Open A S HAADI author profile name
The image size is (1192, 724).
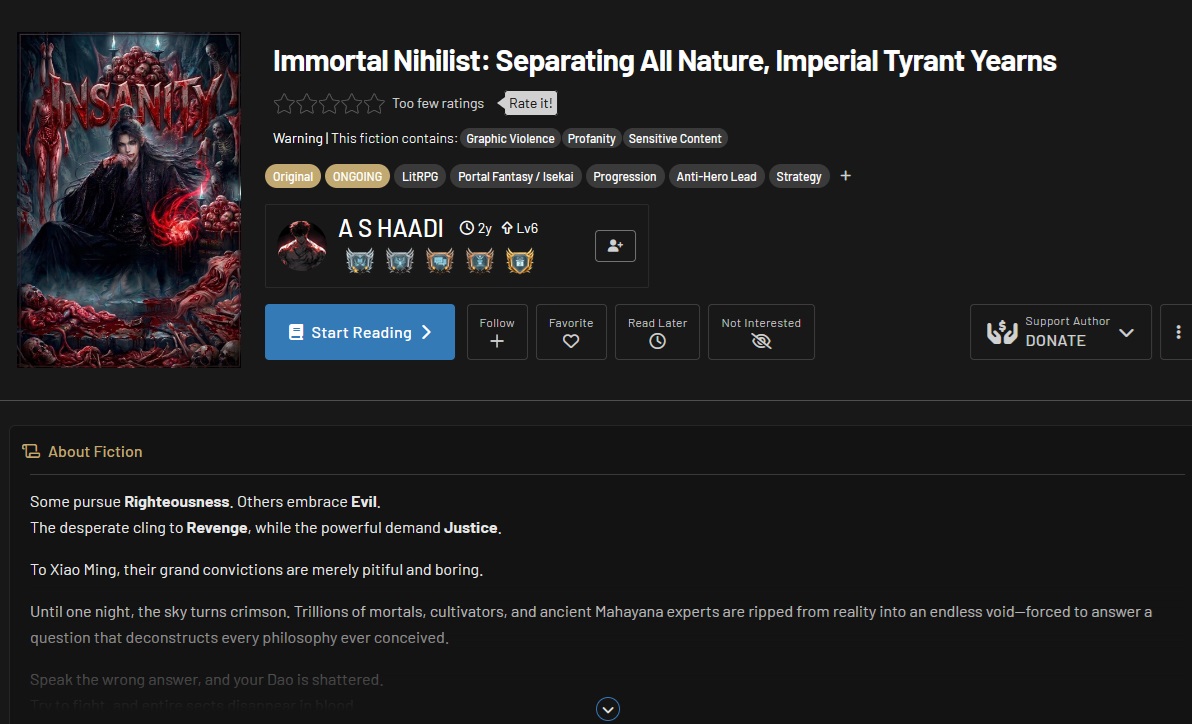[x=391, y=228]
